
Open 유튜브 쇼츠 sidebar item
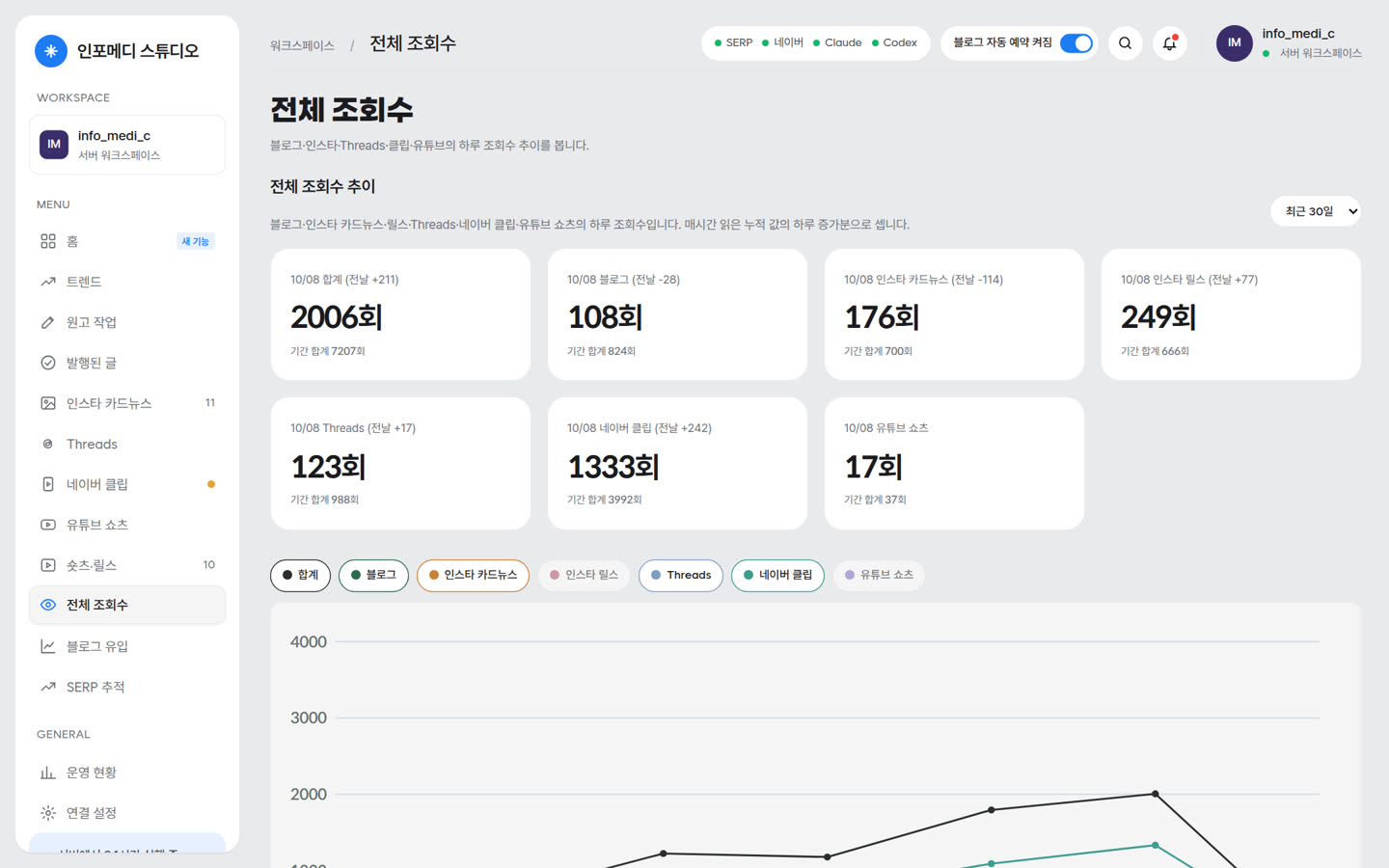pos(127,525)
